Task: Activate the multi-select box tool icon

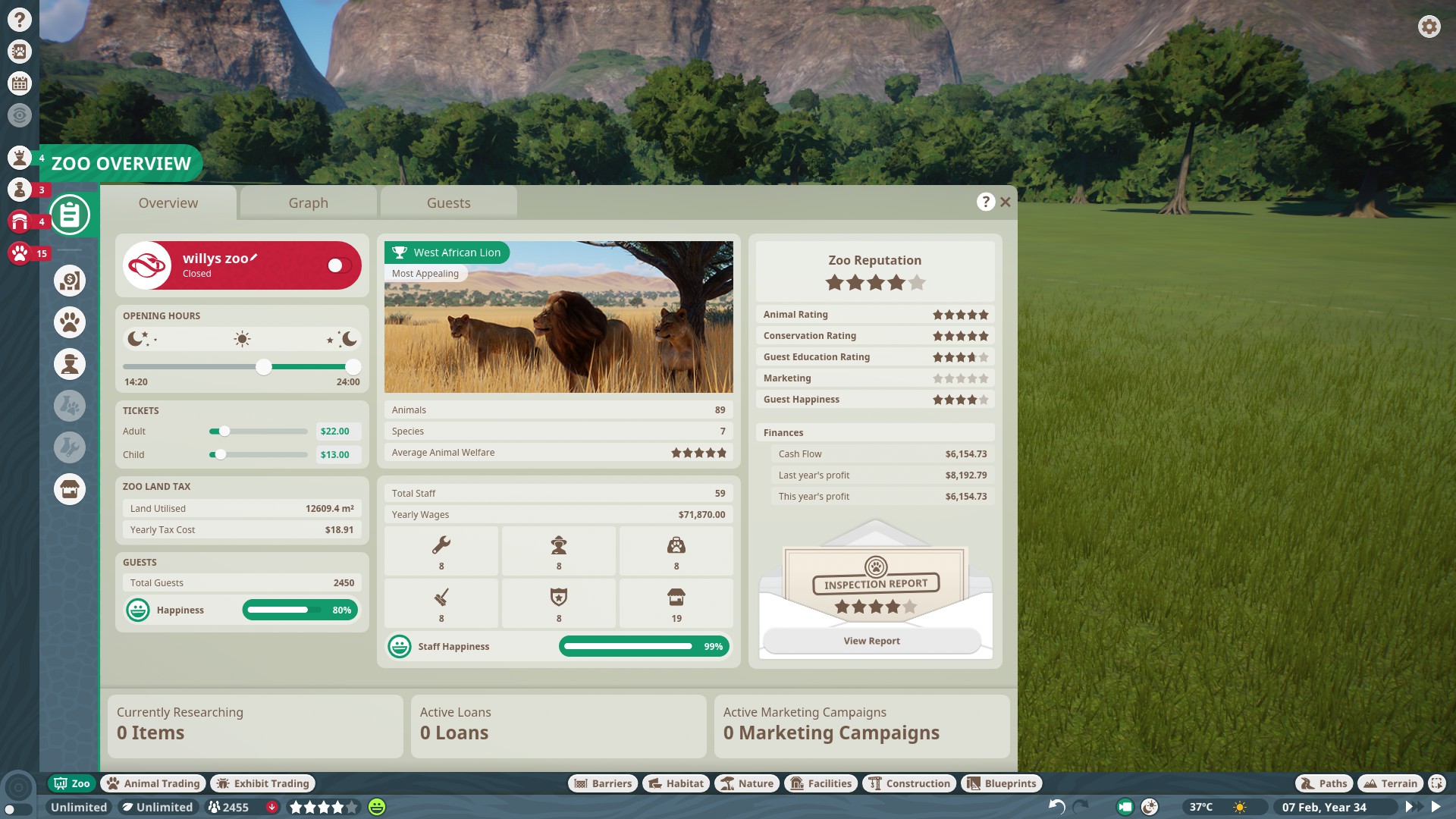Action: 1437,783
